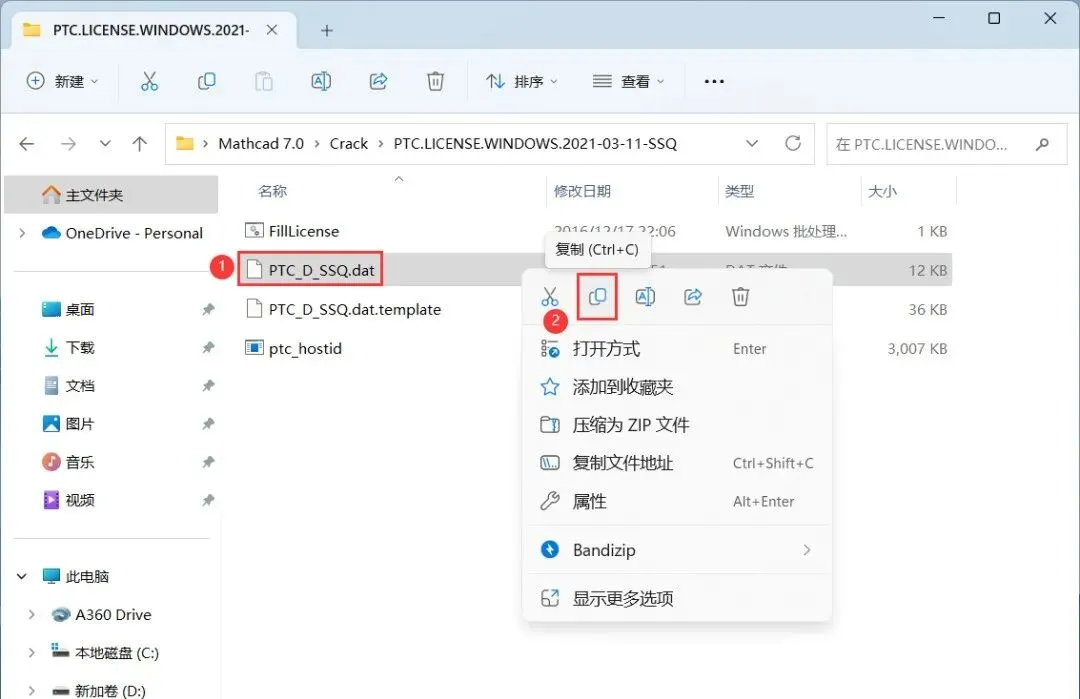Expand the 本地磁盘 (C:) tree node
Screen dimensions: 1080x699
31,653
